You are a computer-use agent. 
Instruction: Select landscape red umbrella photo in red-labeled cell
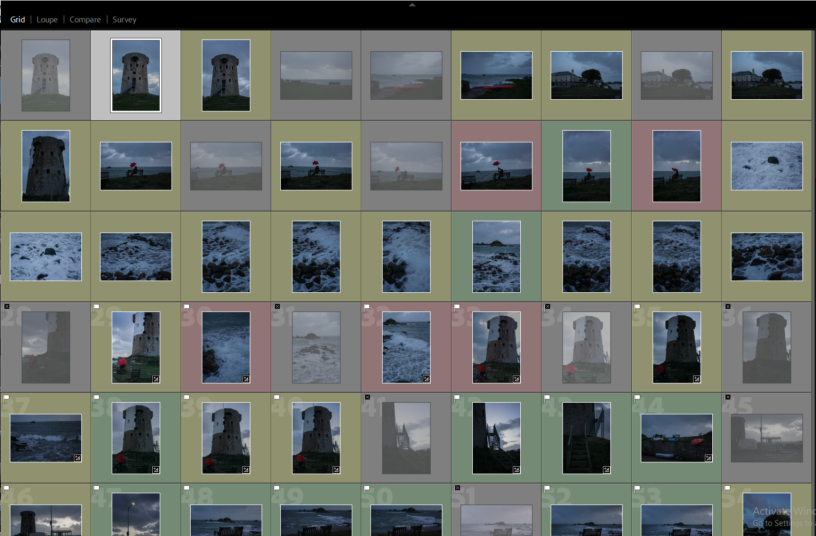click(496, 165)
